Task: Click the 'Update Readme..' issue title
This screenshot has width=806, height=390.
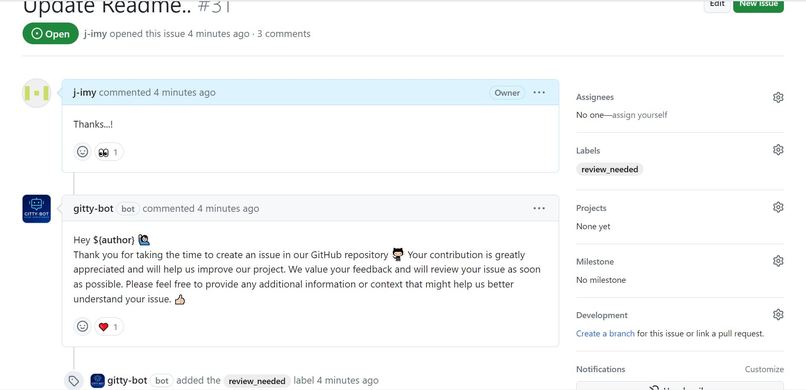Action: (107, 7)
